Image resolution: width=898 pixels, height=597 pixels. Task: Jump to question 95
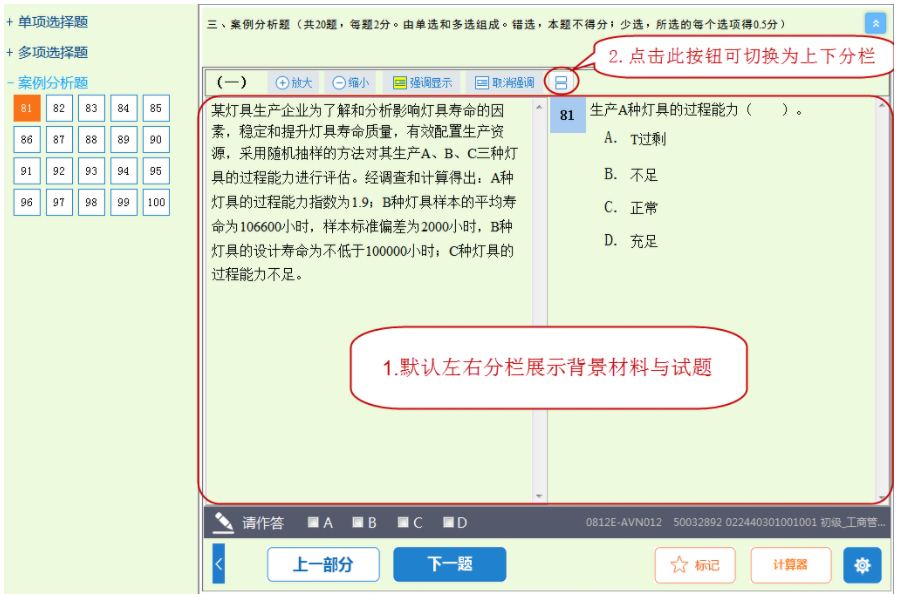(156, 171)
